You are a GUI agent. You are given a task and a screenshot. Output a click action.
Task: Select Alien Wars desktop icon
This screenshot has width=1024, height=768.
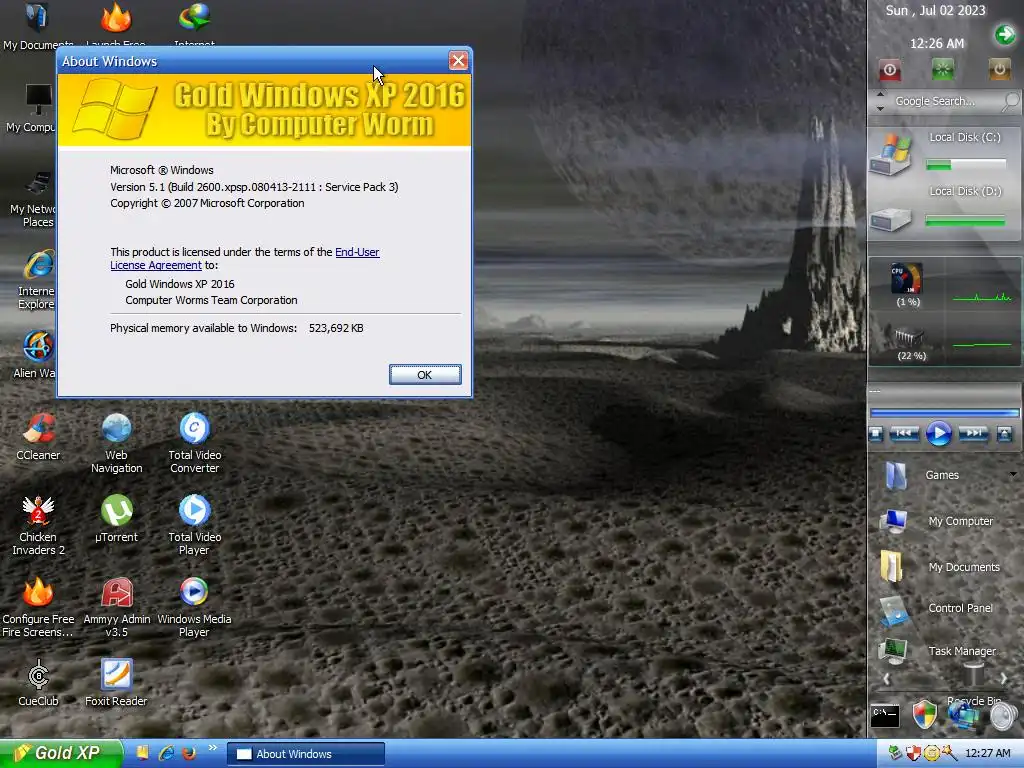37,355
